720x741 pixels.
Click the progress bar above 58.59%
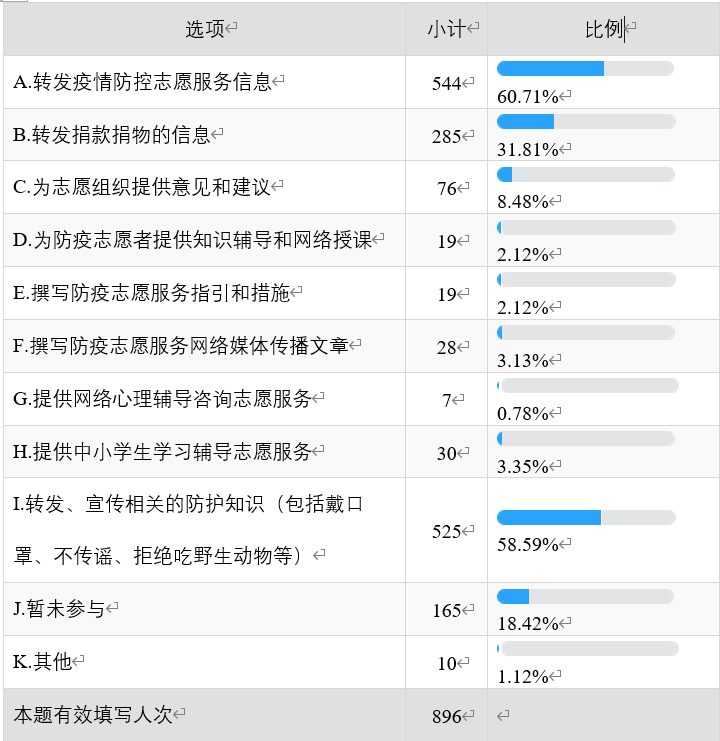586,517
